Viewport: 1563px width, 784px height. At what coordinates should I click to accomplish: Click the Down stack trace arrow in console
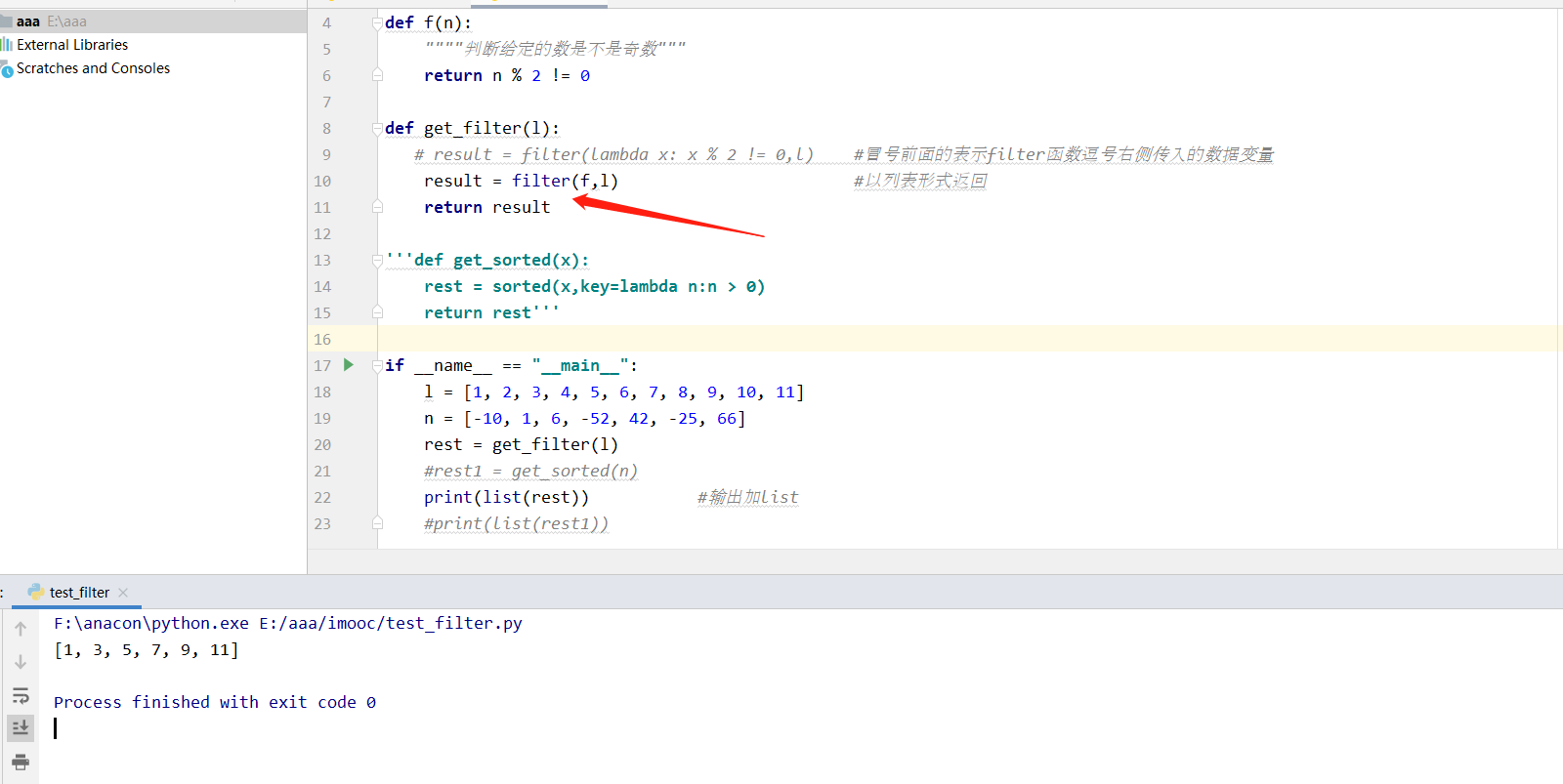(21, 662)
